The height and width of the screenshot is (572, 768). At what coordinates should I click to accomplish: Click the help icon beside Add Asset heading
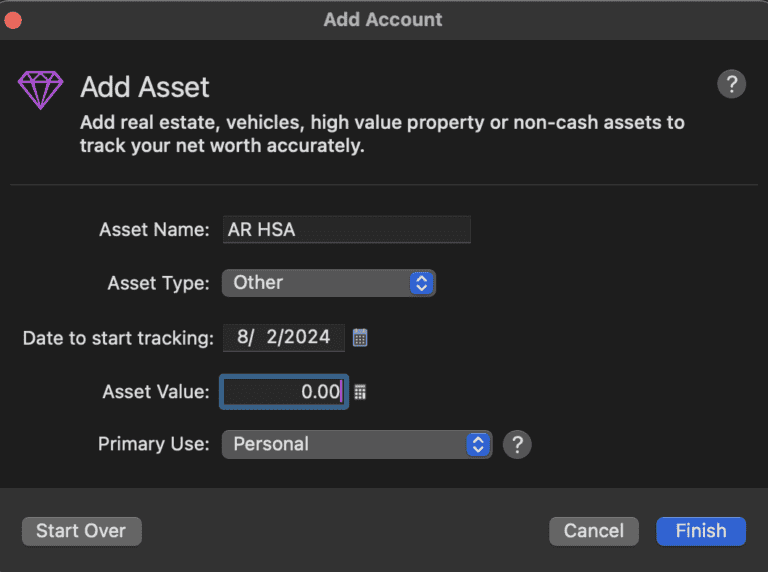pyautogui.click(x=731, y=84)
